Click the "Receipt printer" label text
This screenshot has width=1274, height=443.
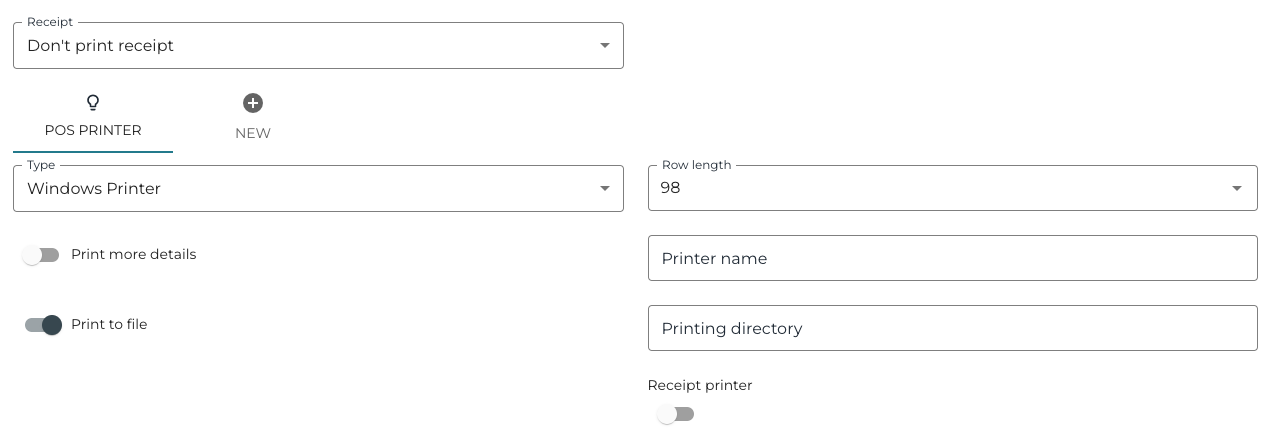700,385
